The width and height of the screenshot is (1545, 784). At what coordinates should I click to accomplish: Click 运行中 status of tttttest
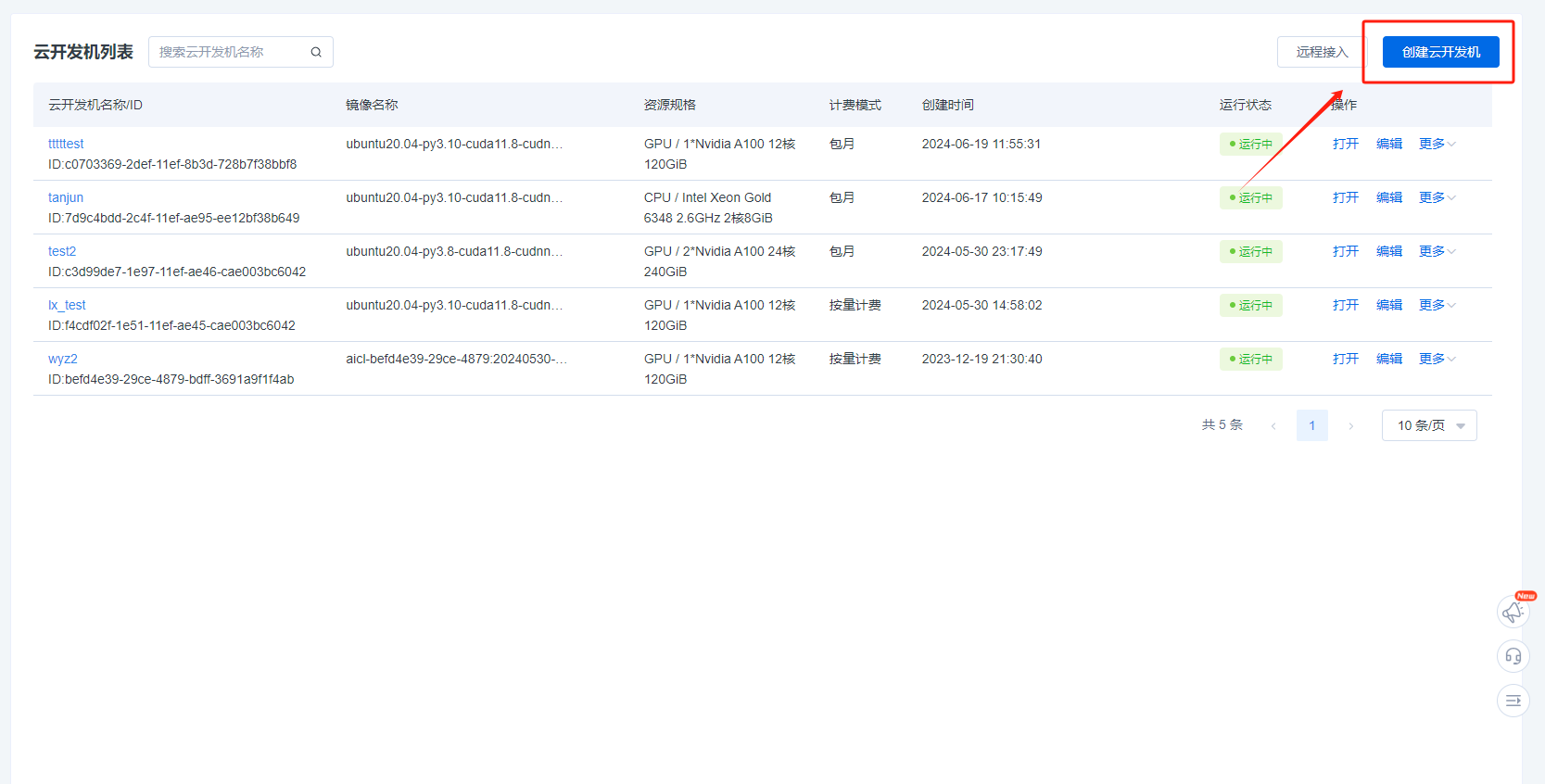pyautogui.click(x=1251, y=144)
